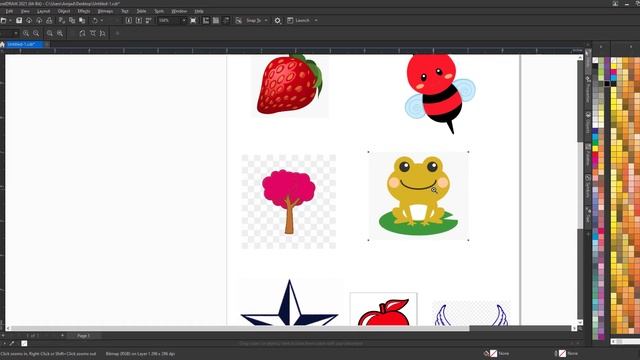The width and height of the screenshot is (640, 360).
Task: Click the Paste icon in the toolbar
Action: click(82, 20)
